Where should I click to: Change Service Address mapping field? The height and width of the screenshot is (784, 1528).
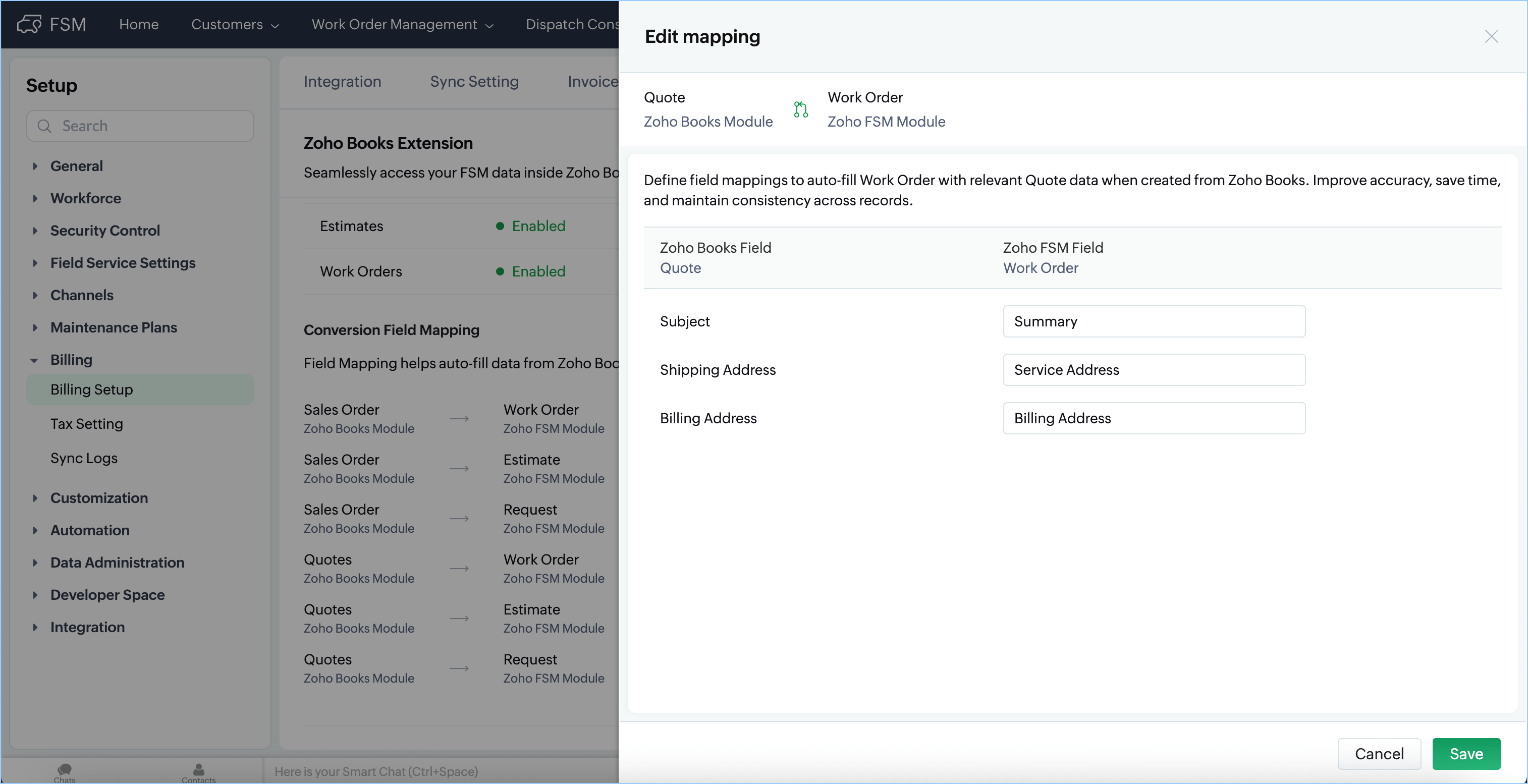coord(1154,370)
